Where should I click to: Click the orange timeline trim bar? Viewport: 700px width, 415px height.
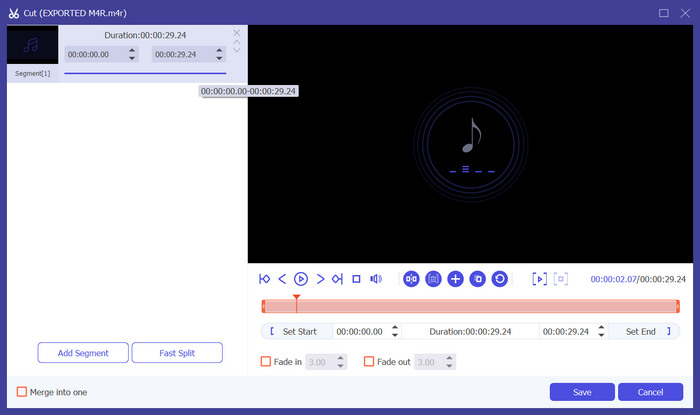470,306
